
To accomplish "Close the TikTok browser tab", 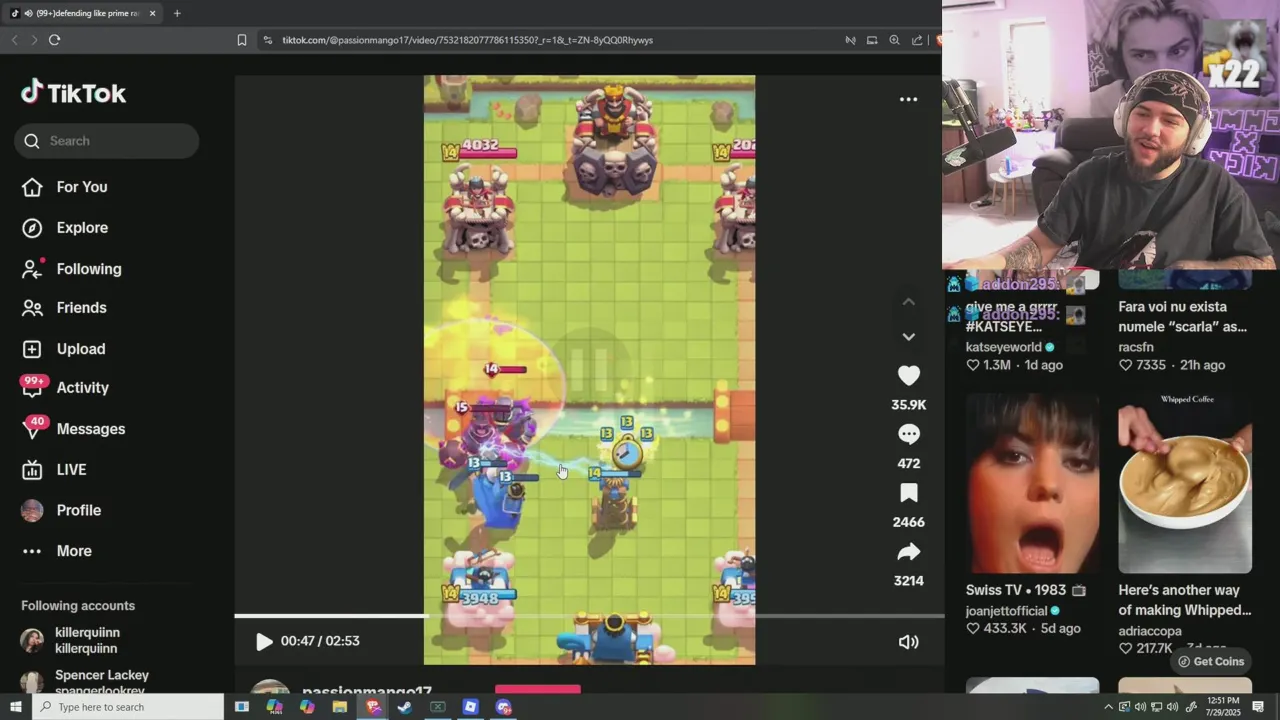I will click(152, 13).
